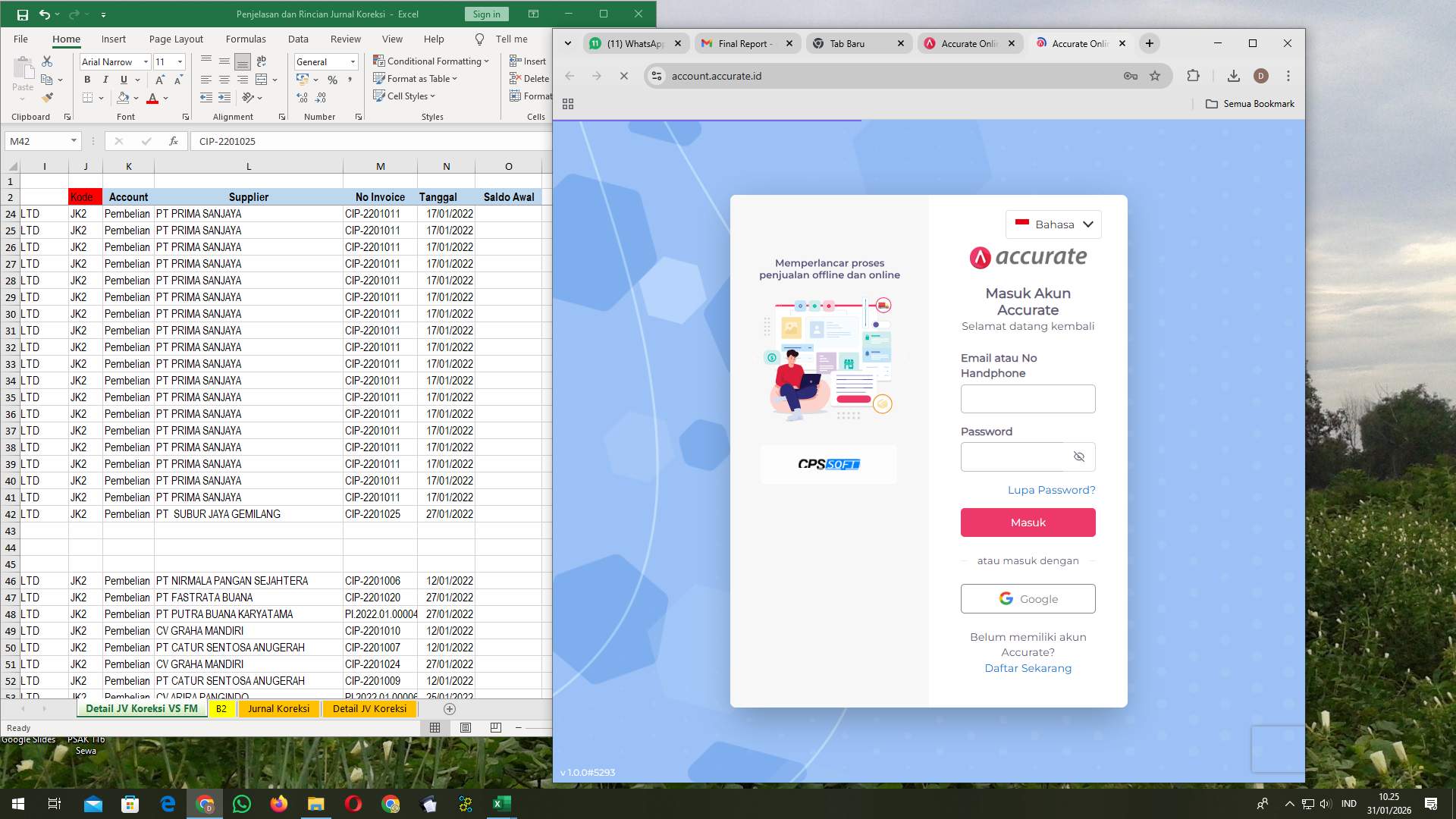1456x819 pixels.
Task: Open the Font Color swatch
Action: pyautogui.click(x=154, y=98)
